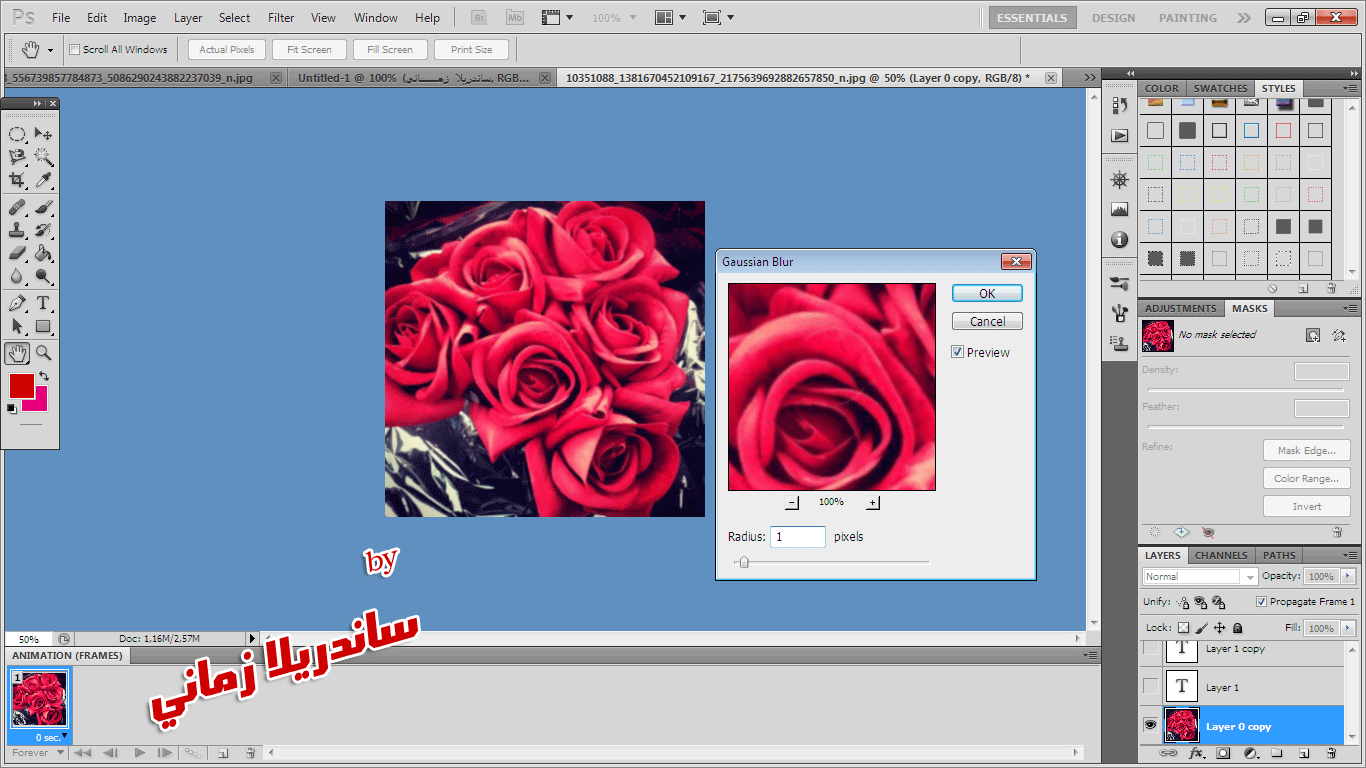Click the Radius slider handle
This screenshot has width=1366, height=768.
(x=743, y=562)
